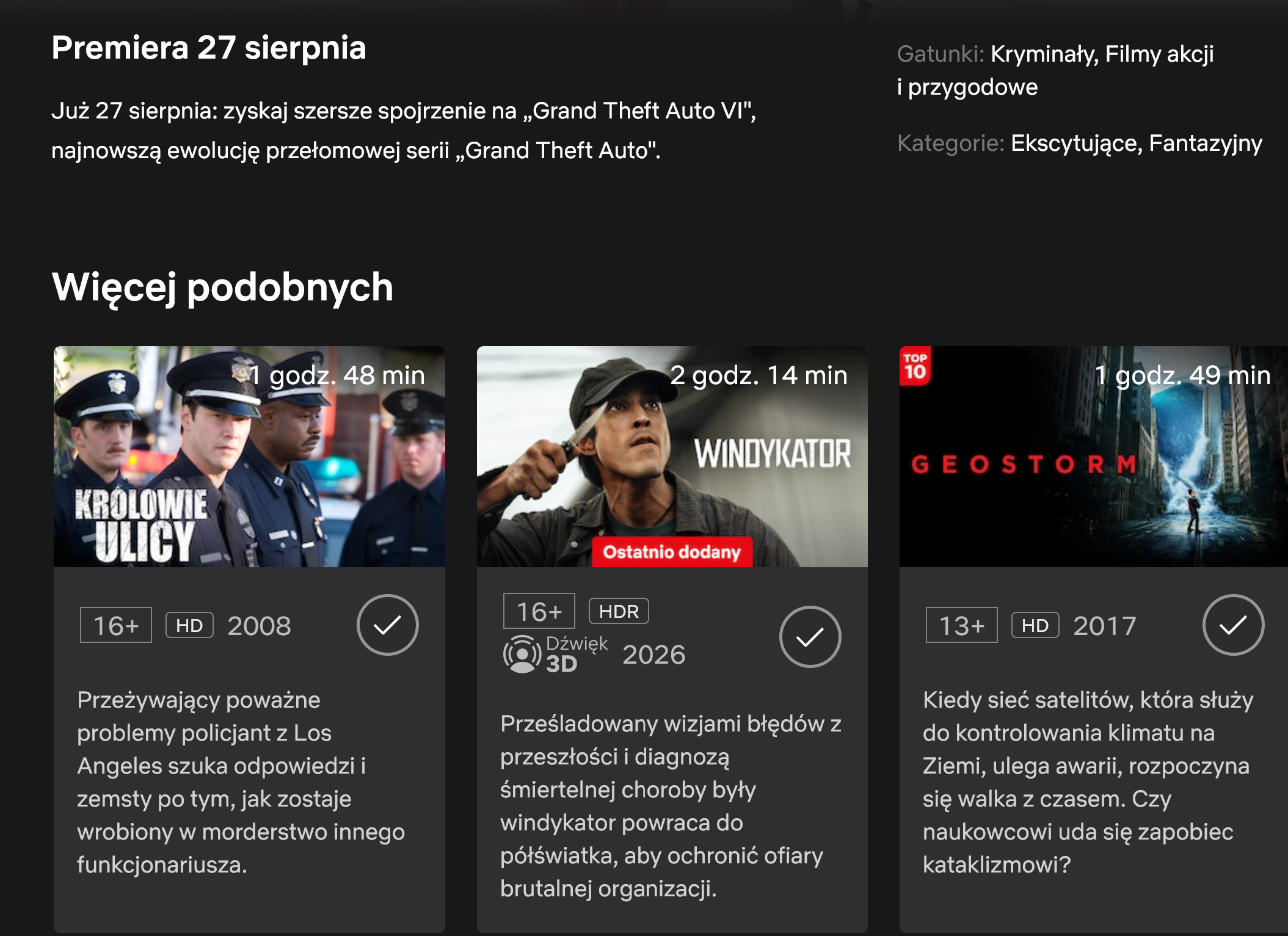Screen dimensions: 1288x936
Task: Toggle My List checkmark for Windykator
Action: tap(810, 637)
